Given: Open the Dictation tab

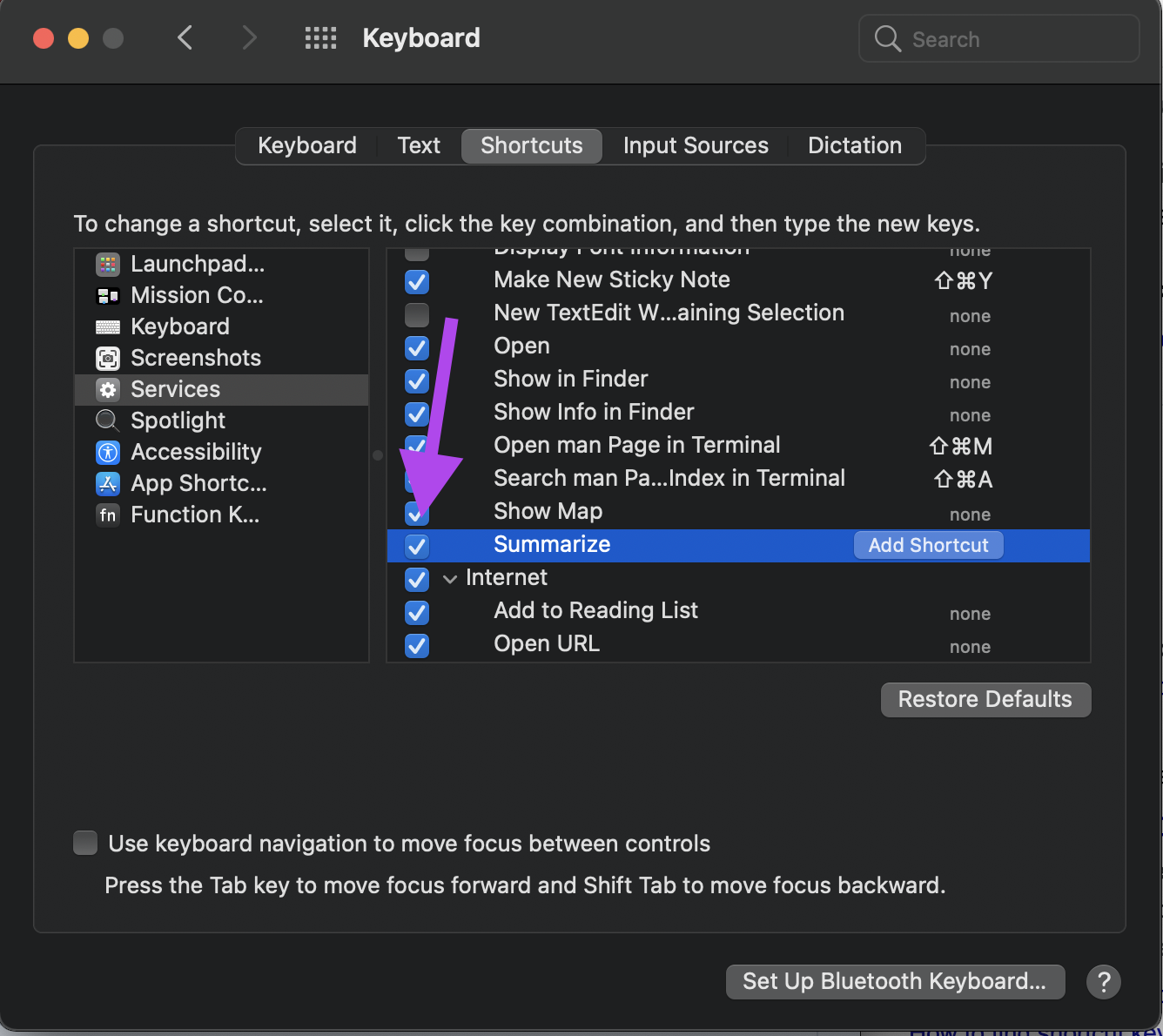Looking at the screenshot, I should pyautogui.click(x=855, y=145).
